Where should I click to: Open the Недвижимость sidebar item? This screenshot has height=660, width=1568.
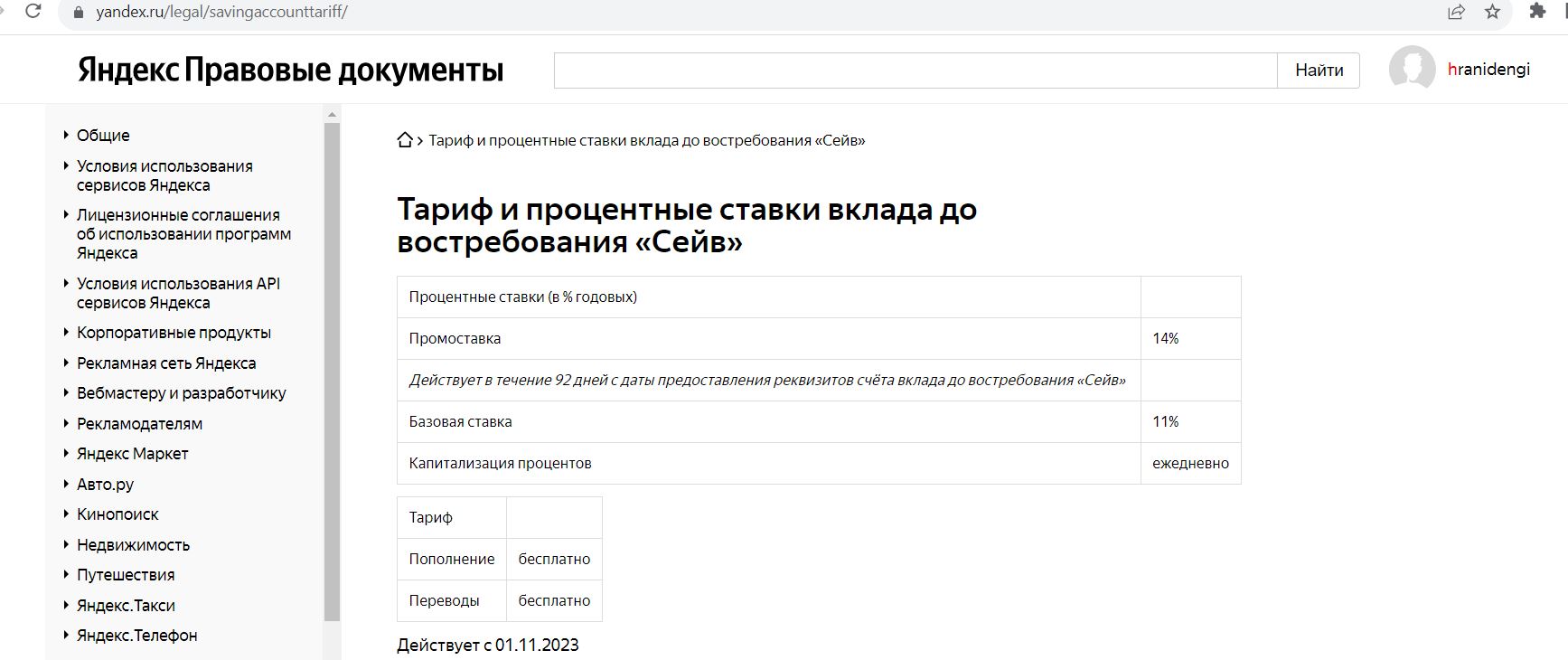pos(133,545)
